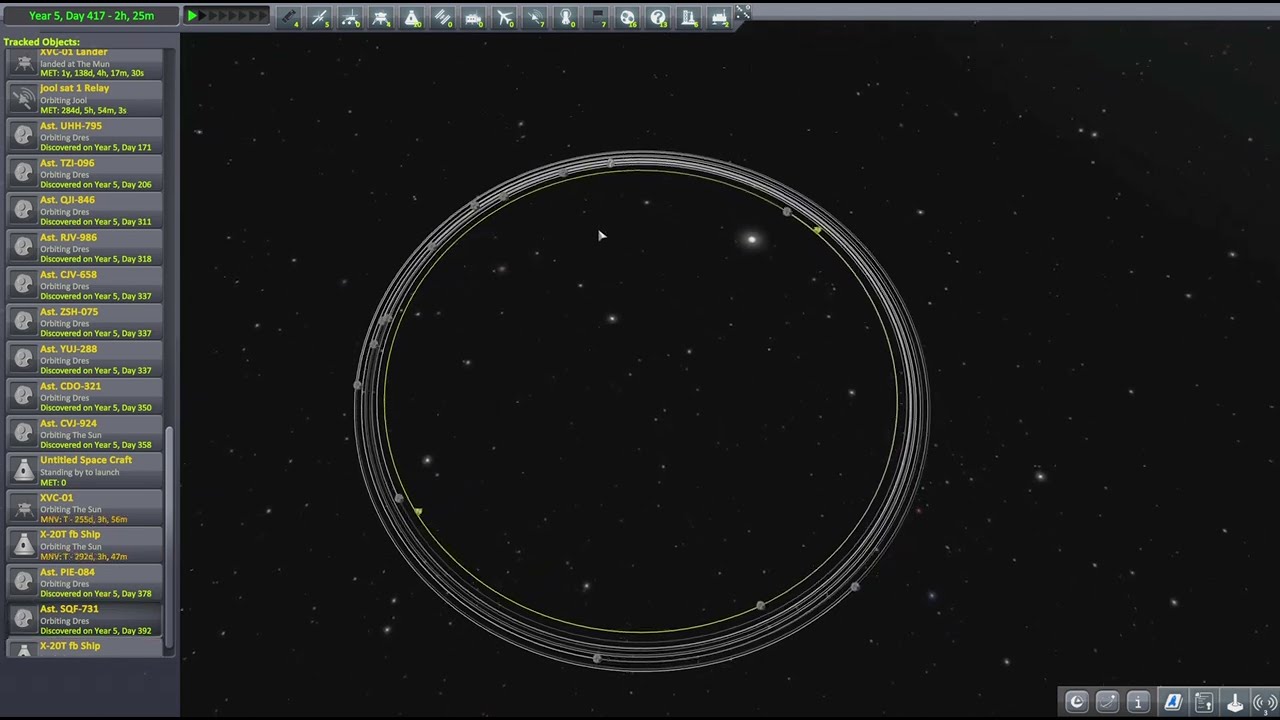Select asteroid Ast. YUJ-288
This screenshot has height=720, width=1280.
click(x=85, y=359)
